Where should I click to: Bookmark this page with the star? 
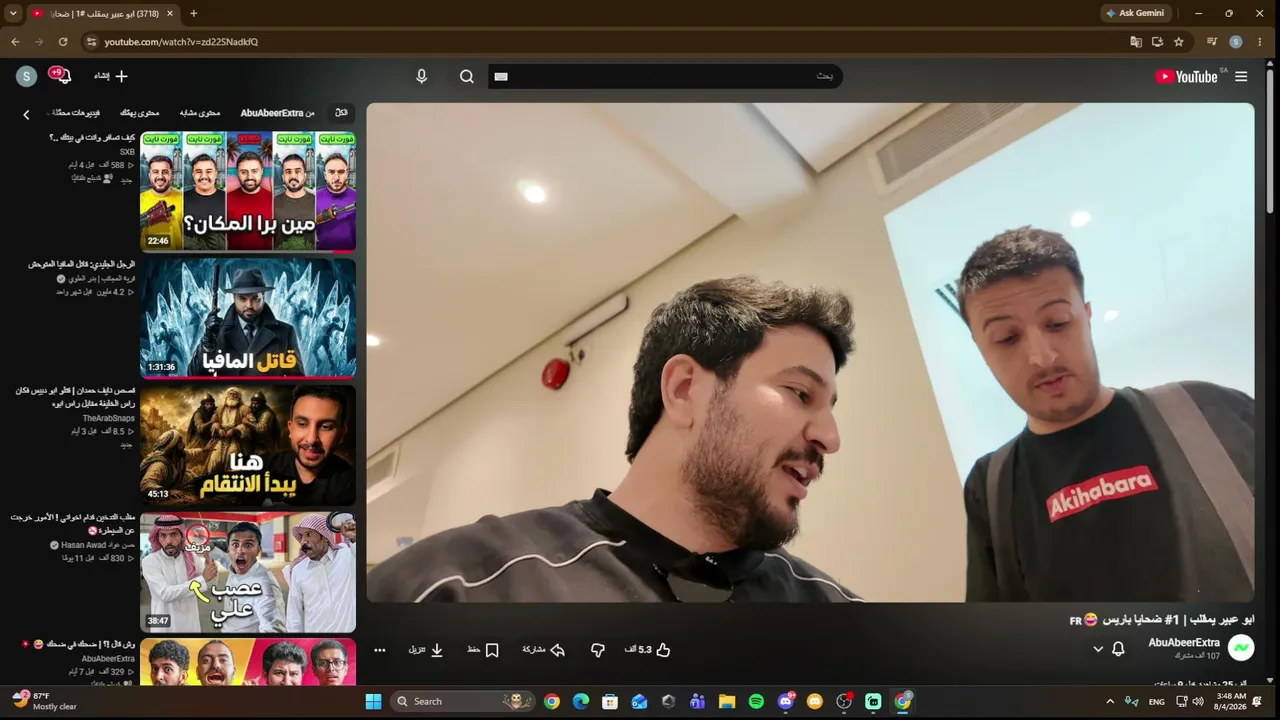point(1179,42)
